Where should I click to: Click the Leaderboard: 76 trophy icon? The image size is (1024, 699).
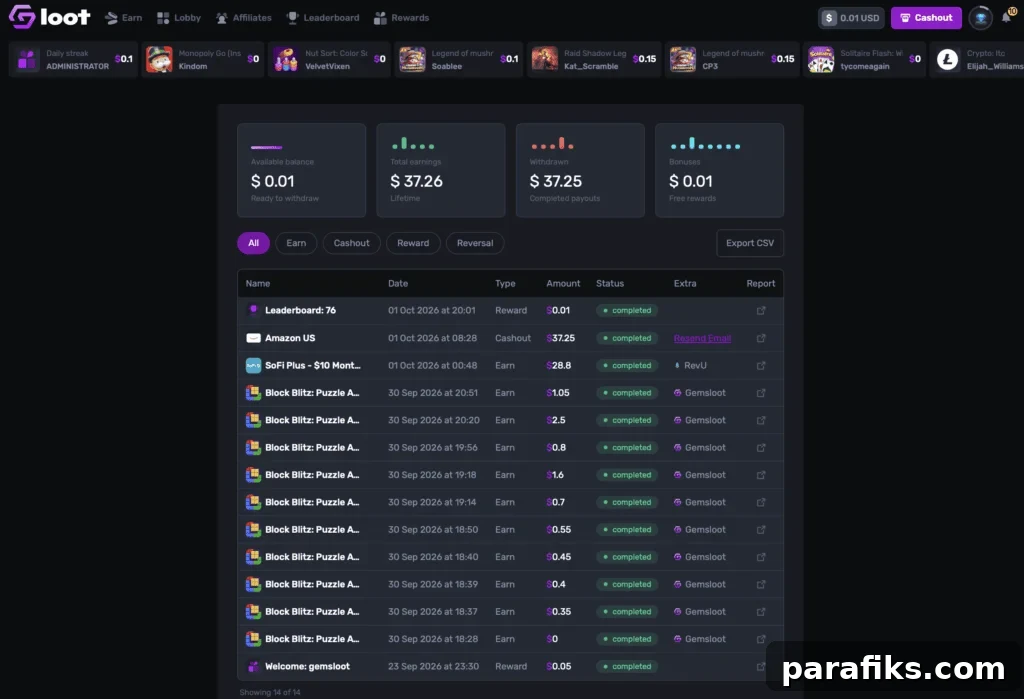253,310
